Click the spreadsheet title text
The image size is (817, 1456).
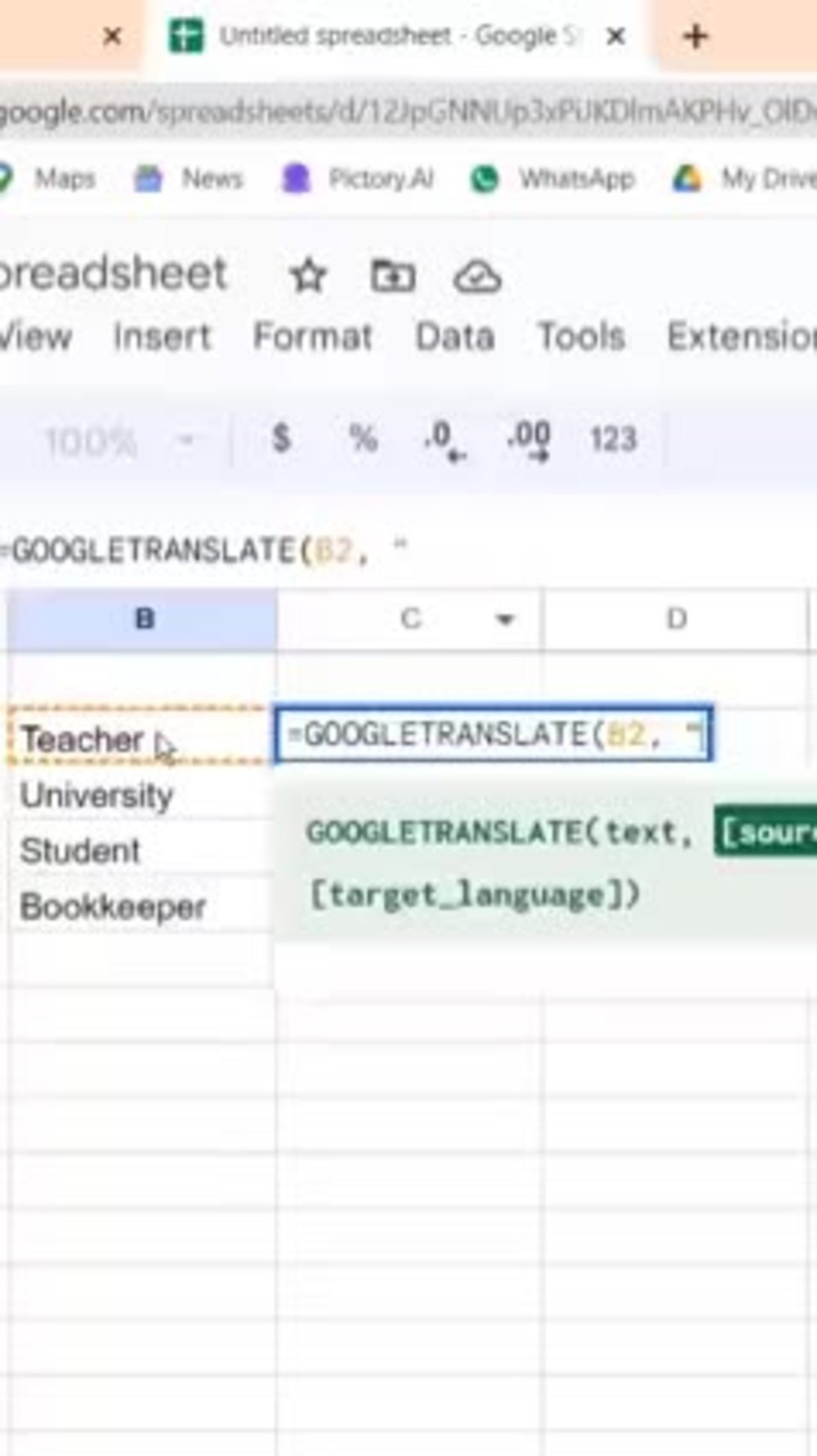point(114,273)
